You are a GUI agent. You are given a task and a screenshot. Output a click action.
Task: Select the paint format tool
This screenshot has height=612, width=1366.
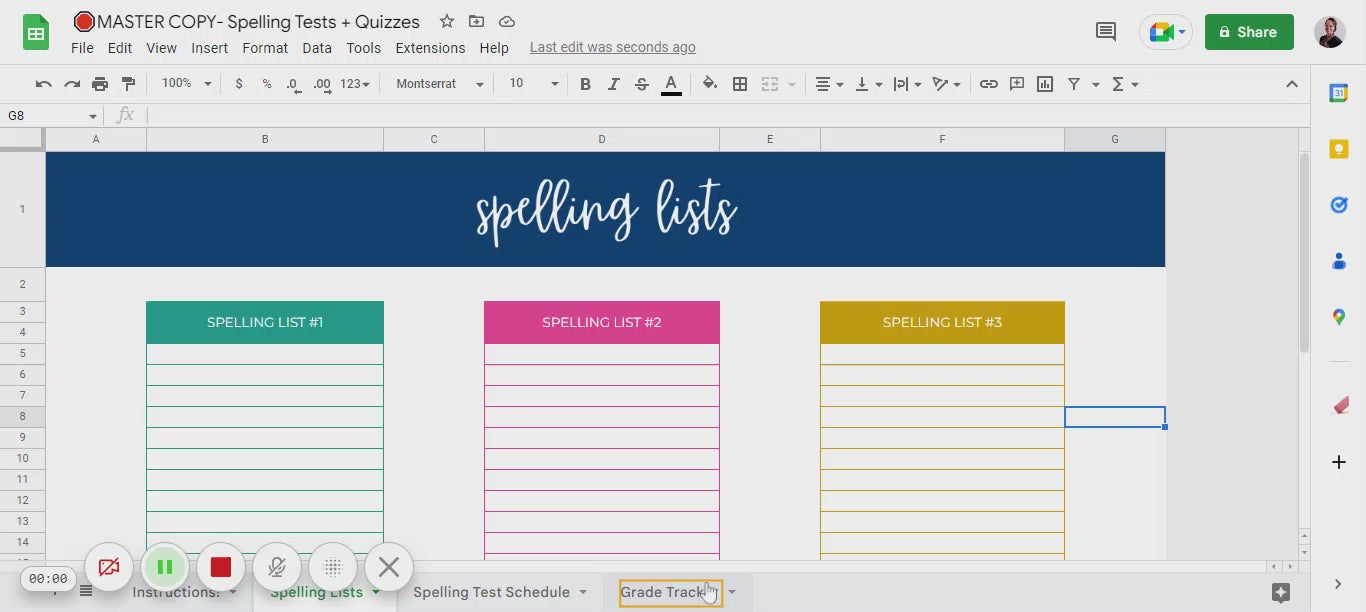tap(128, 84)
